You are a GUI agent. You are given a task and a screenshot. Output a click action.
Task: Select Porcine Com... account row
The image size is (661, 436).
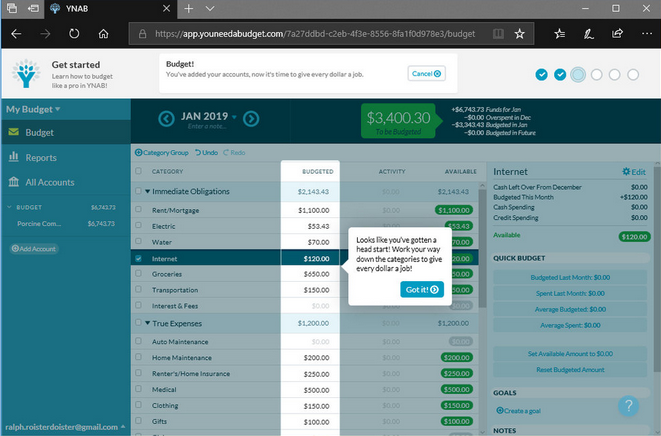65,223
